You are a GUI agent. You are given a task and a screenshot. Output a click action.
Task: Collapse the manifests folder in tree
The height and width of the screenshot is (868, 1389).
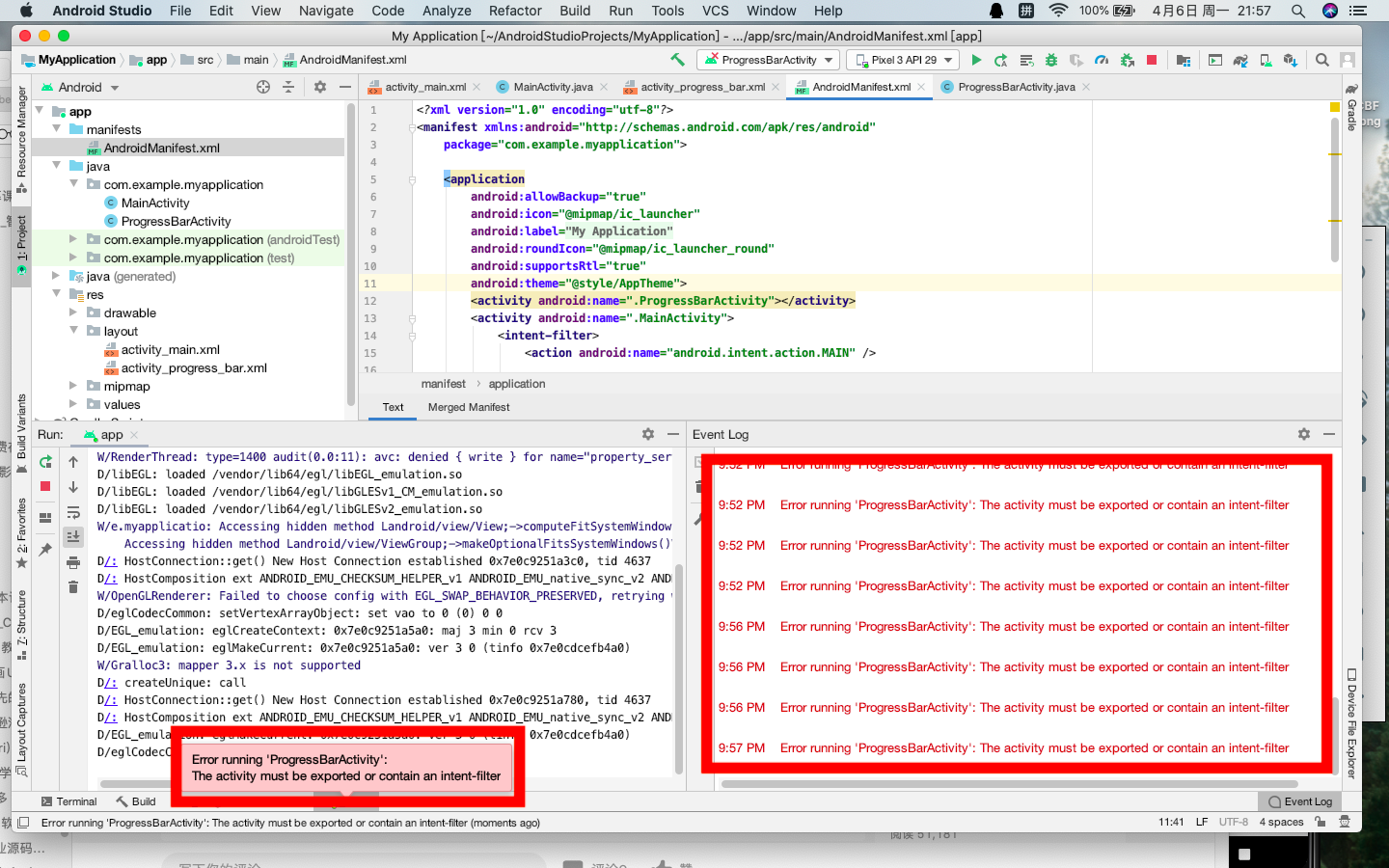pos(57,129)
